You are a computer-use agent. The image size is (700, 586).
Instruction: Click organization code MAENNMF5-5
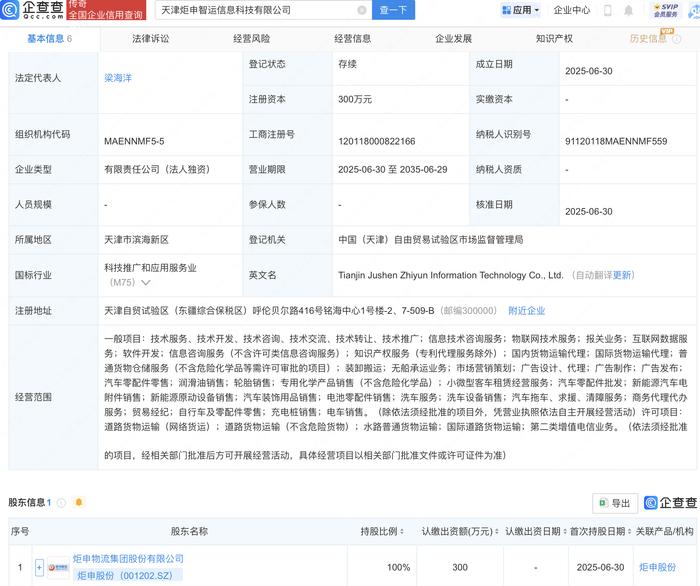[x=134, y=141]
